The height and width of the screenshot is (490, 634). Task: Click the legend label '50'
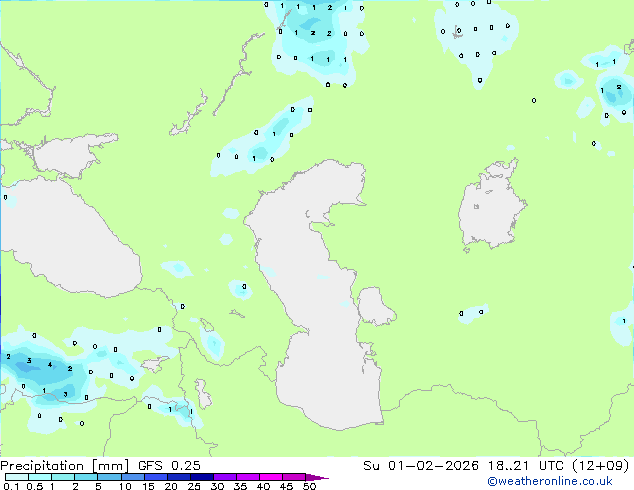coord(309,486)
